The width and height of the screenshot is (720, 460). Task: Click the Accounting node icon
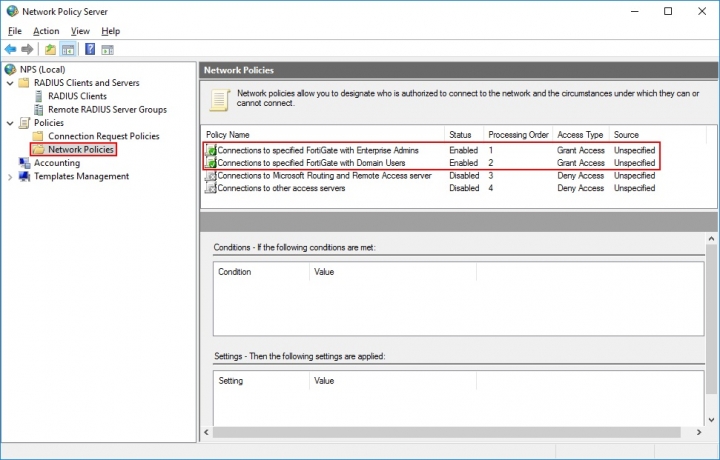24,163
